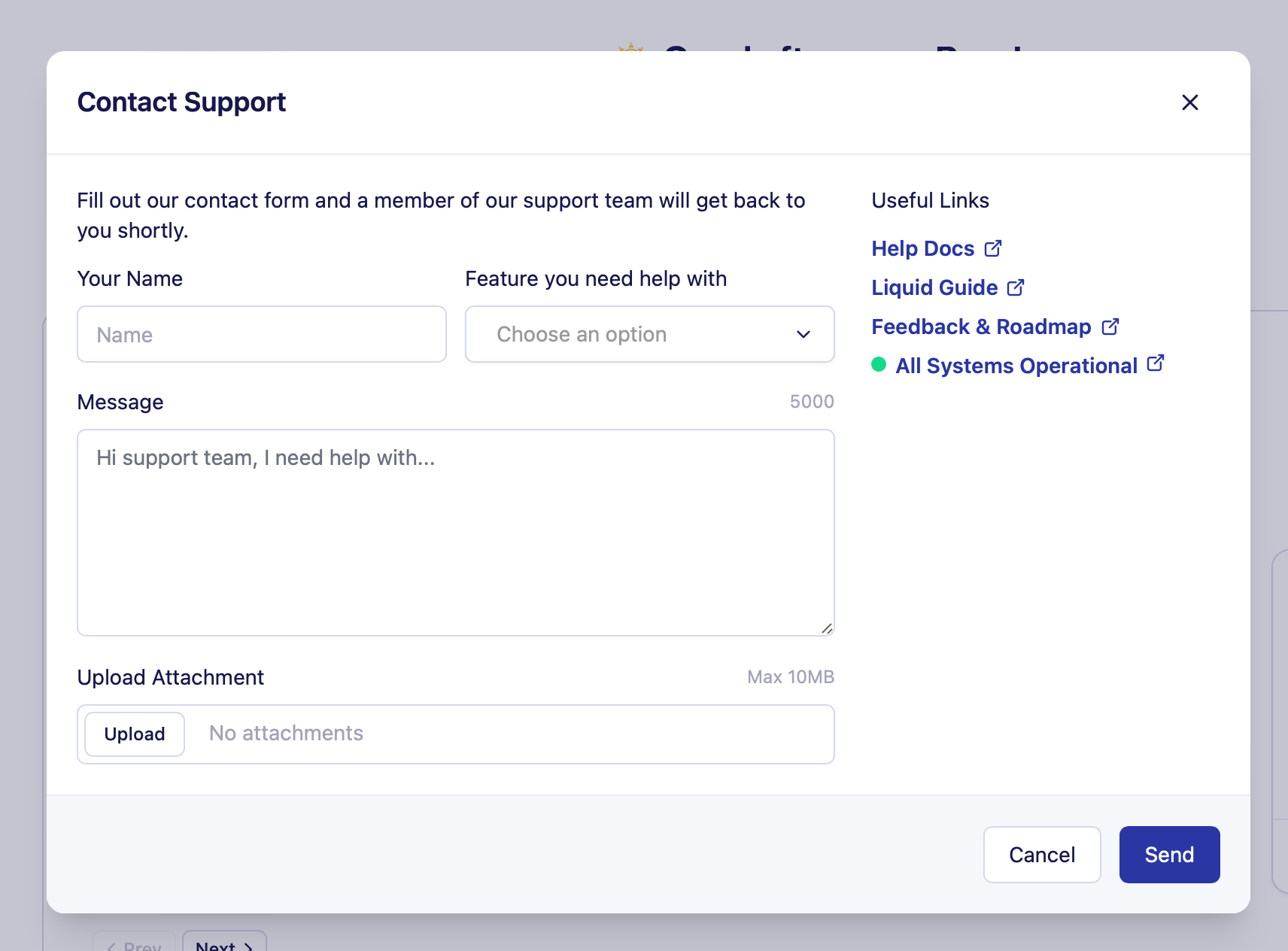Open the 'Choose an option' feature dropdown
Viewport: 1288px width, 951px height.
pyautogui.click(x=649, y=334)
